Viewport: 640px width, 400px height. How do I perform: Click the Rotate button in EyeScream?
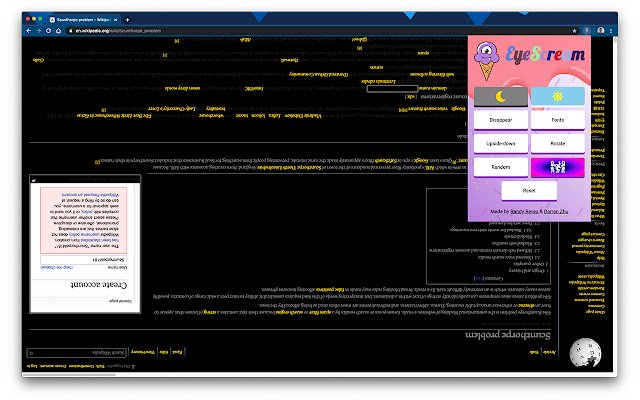(x=558, y=144)
